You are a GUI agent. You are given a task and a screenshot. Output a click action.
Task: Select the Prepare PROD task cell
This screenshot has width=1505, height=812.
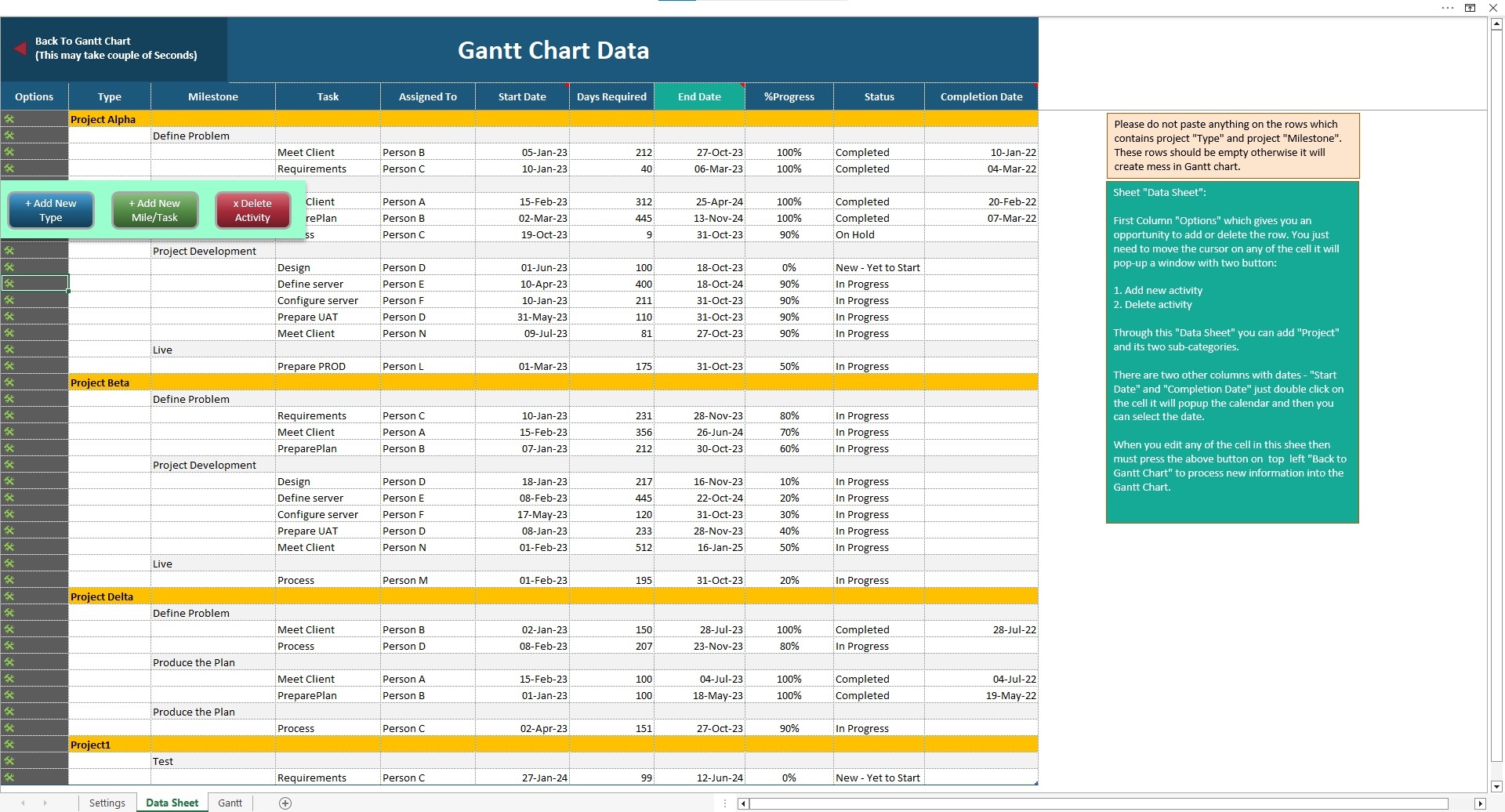click(328, 366)
